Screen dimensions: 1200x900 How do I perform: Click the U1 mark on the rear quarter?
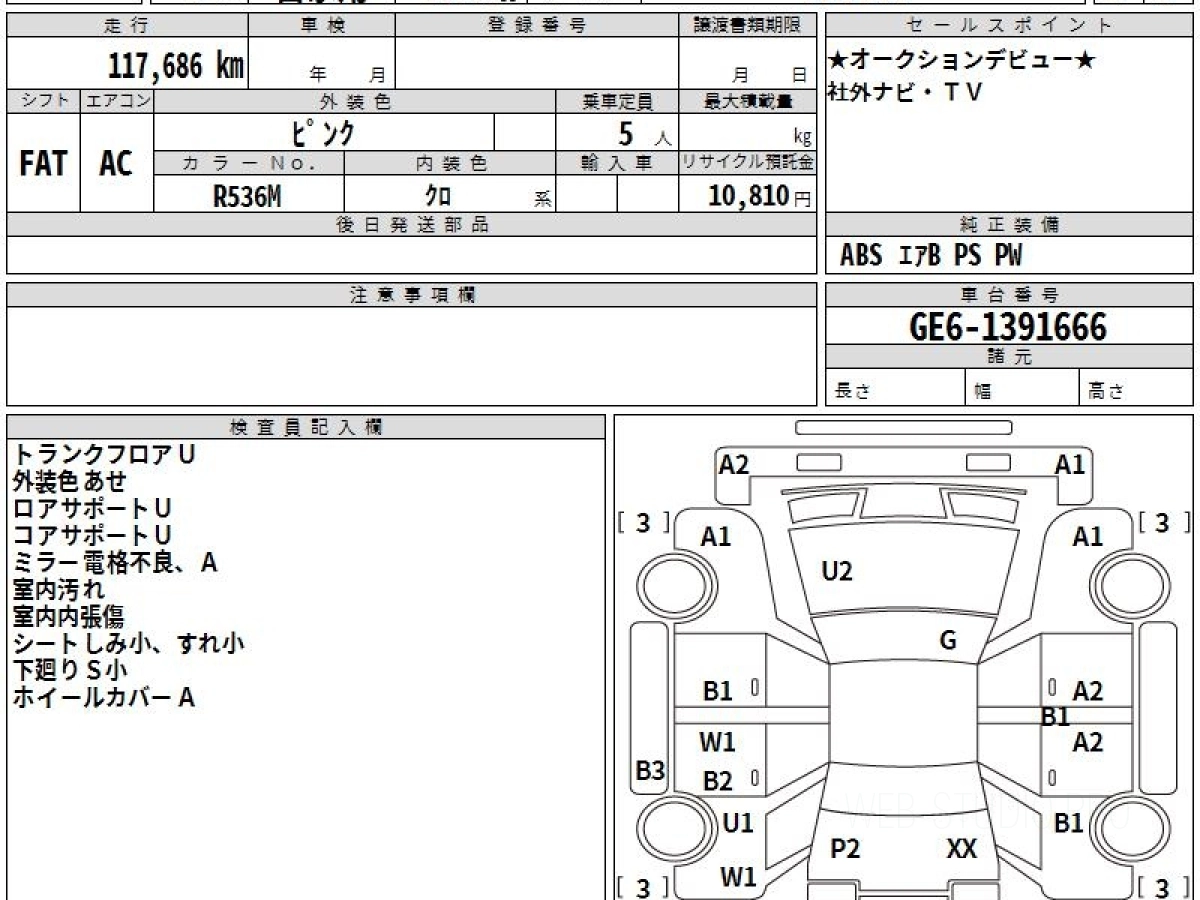point(738,823)
